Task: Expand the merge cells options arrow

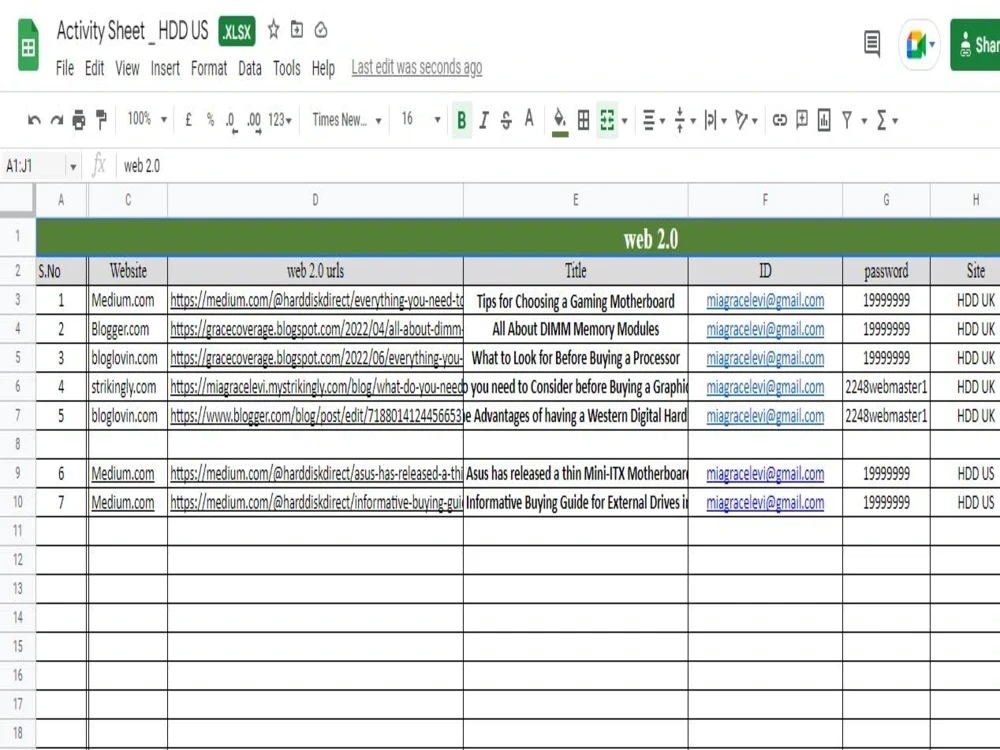Action: [624, 121]
